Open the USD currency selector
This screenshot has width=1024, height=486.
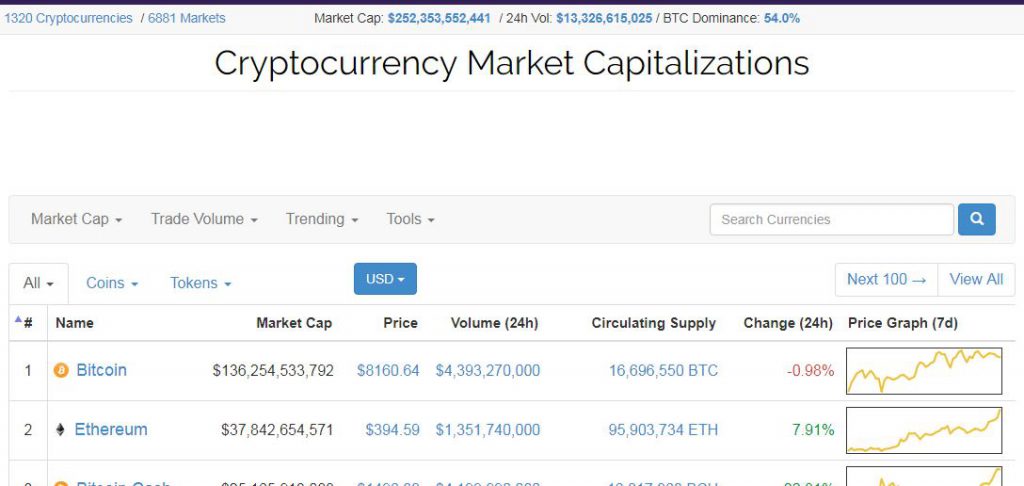click(385, 279)
